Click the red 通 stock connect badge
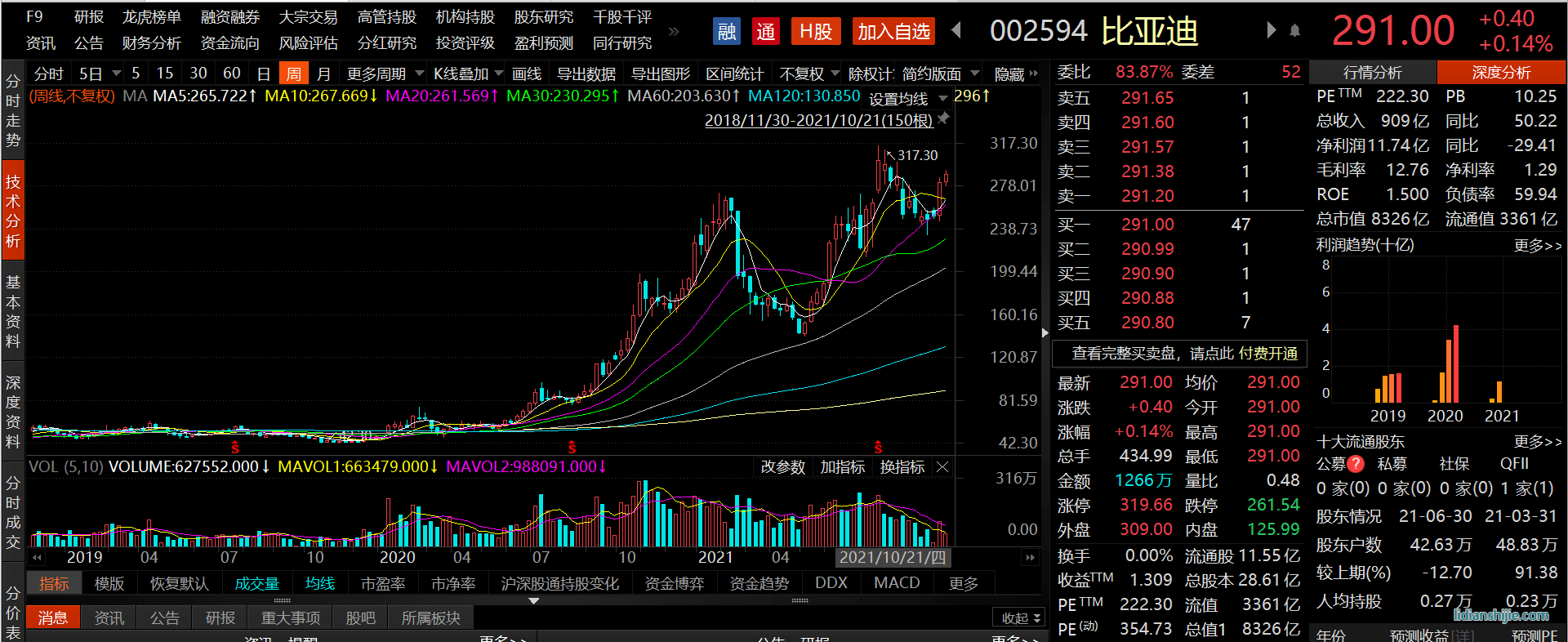 coord(765,32)
